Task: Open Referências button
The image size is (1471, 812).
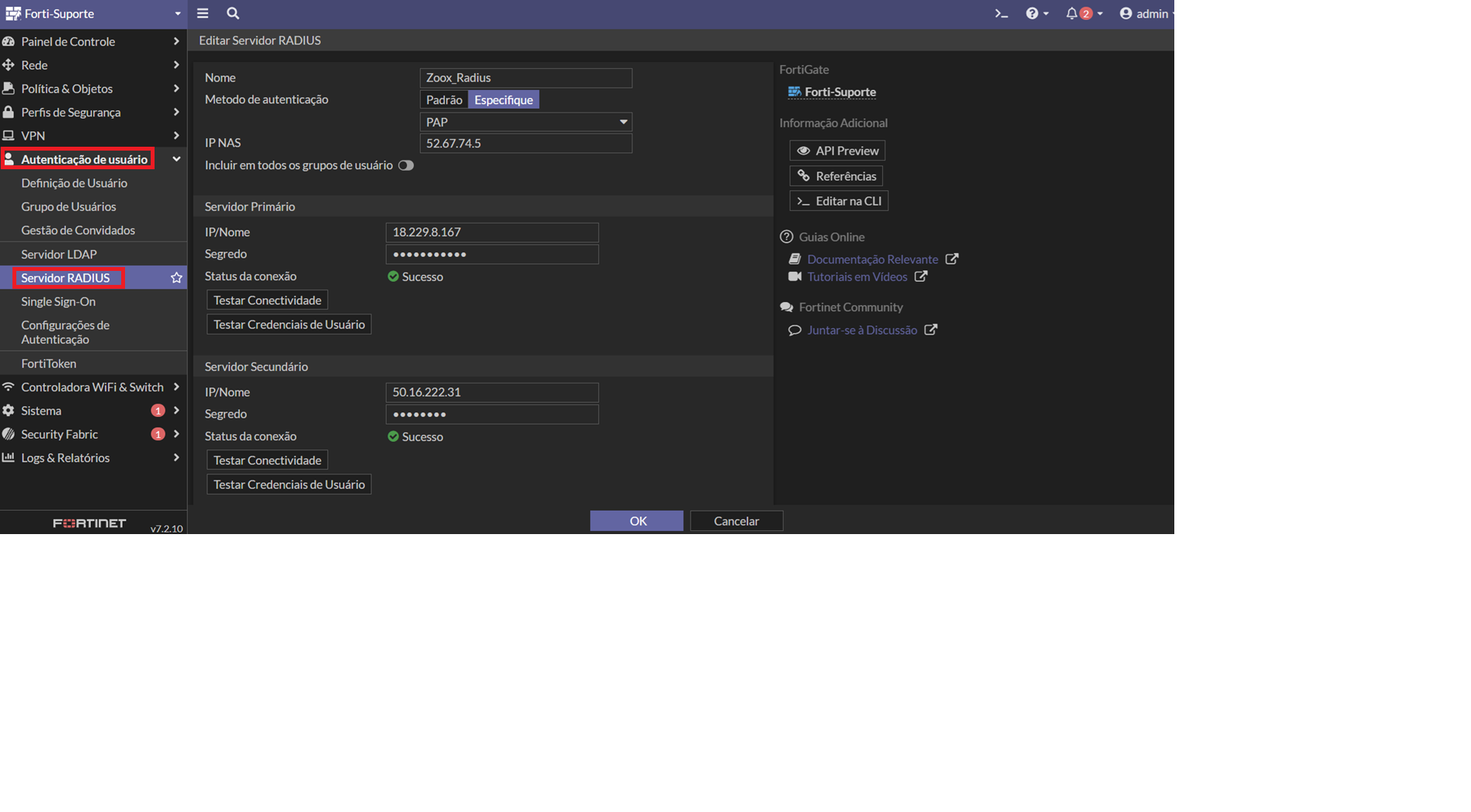Action: pyautogui.click(x=836, y=176)
